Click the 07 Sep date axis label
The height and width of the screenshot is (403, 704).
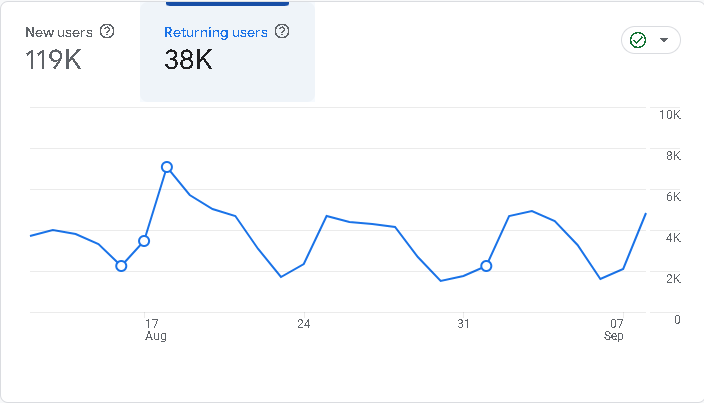615,330
